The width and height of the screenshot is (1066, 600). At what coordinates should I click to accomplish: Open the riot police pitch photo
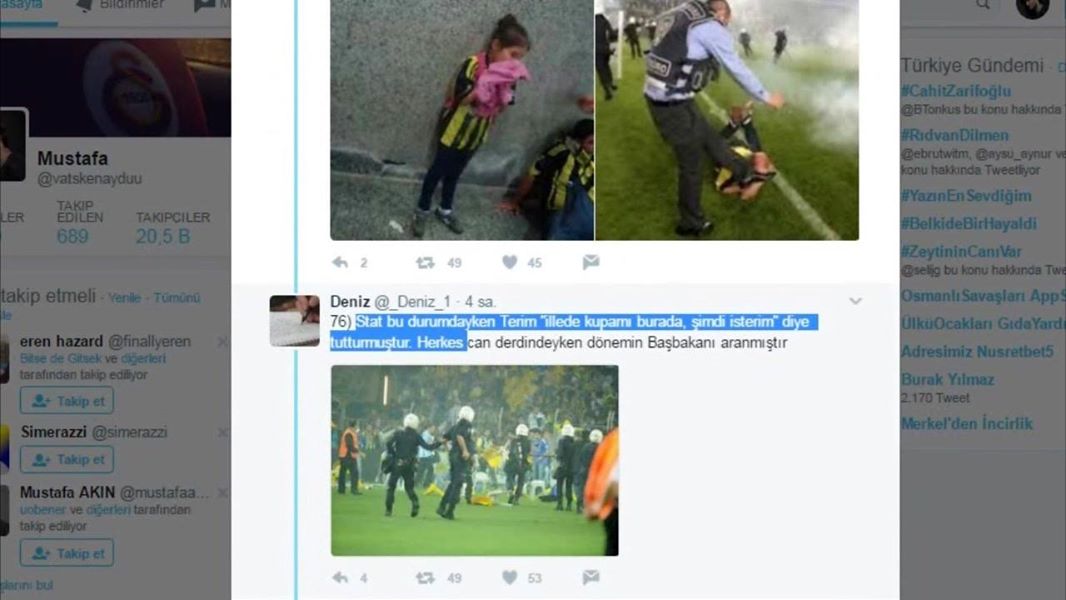[x=475, y=461]
